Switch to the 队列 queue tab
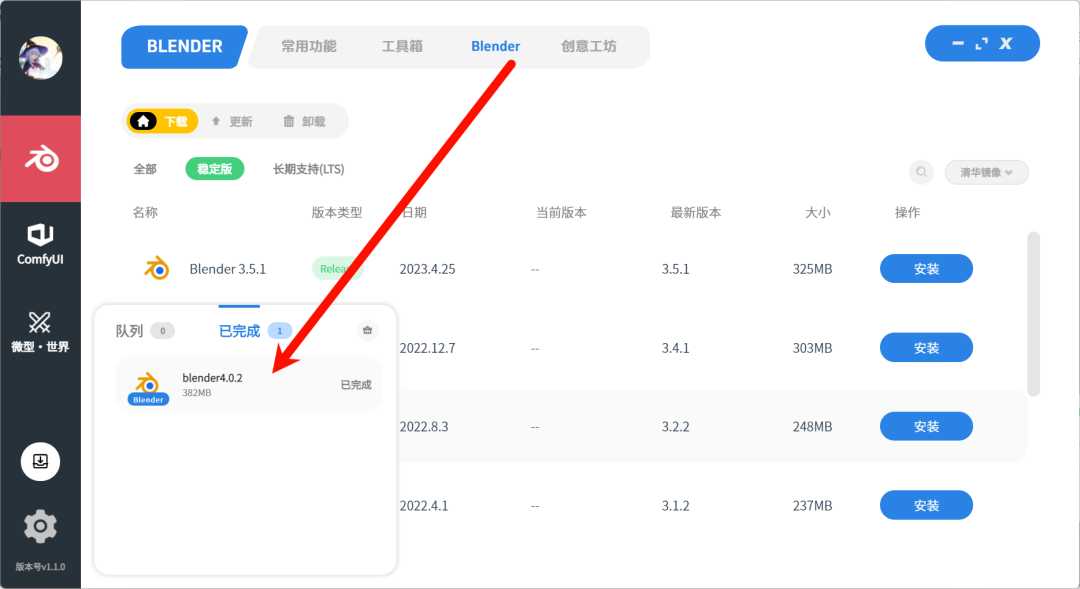1080x589 pixels. click(x=145, y=331)
